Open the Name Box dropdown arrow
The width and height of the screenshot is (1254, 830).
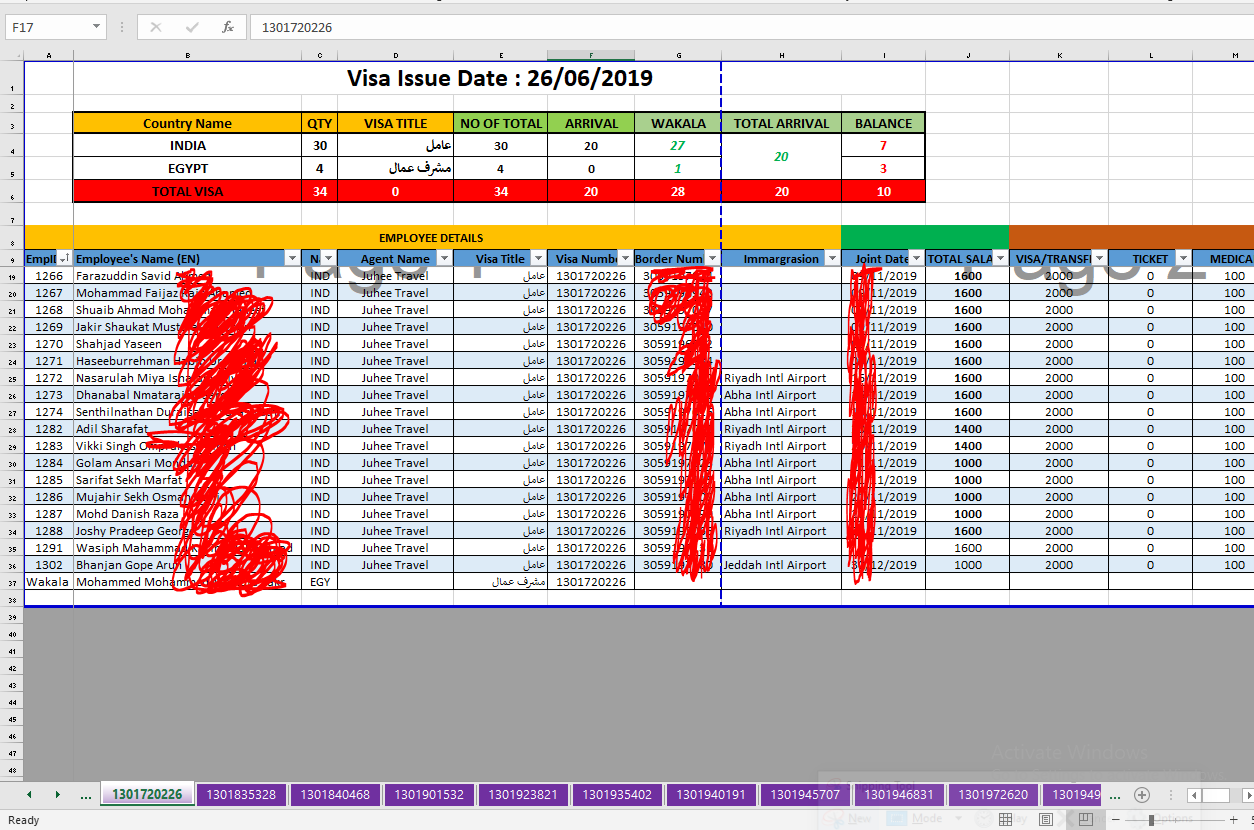[x=97, y=27]
